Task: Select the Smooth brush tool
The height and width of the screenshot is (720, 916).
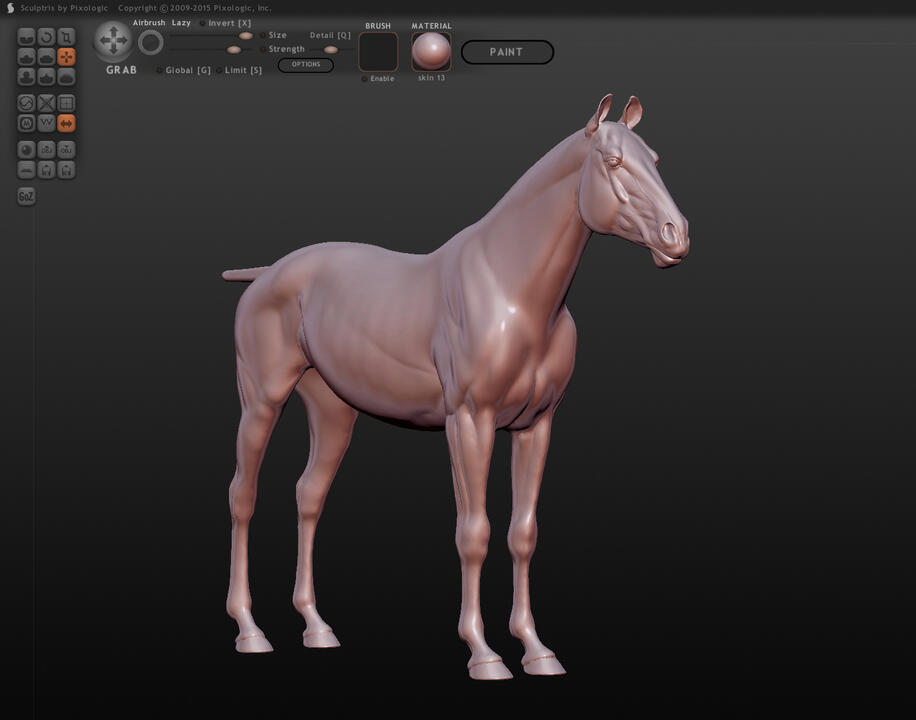Action: coord(66,77)
